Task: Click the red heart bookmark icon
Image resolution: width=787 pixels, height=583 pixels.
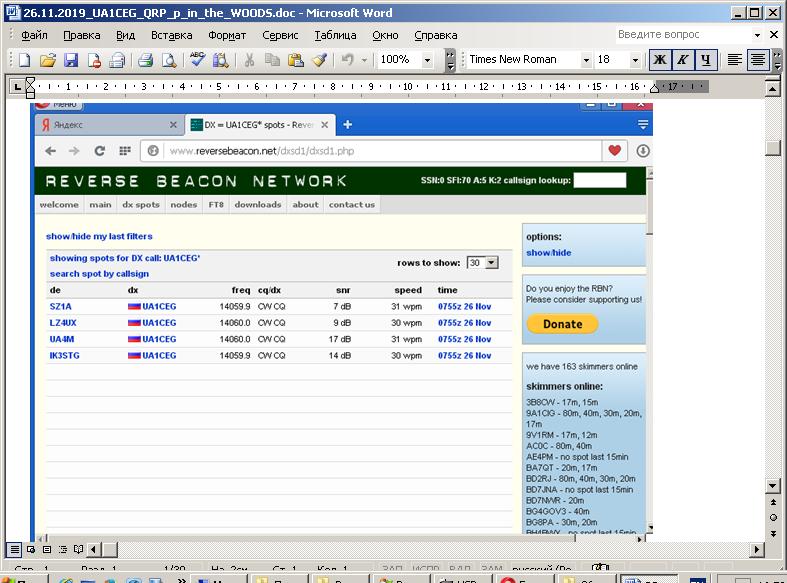Action: (x=614, y=151)
